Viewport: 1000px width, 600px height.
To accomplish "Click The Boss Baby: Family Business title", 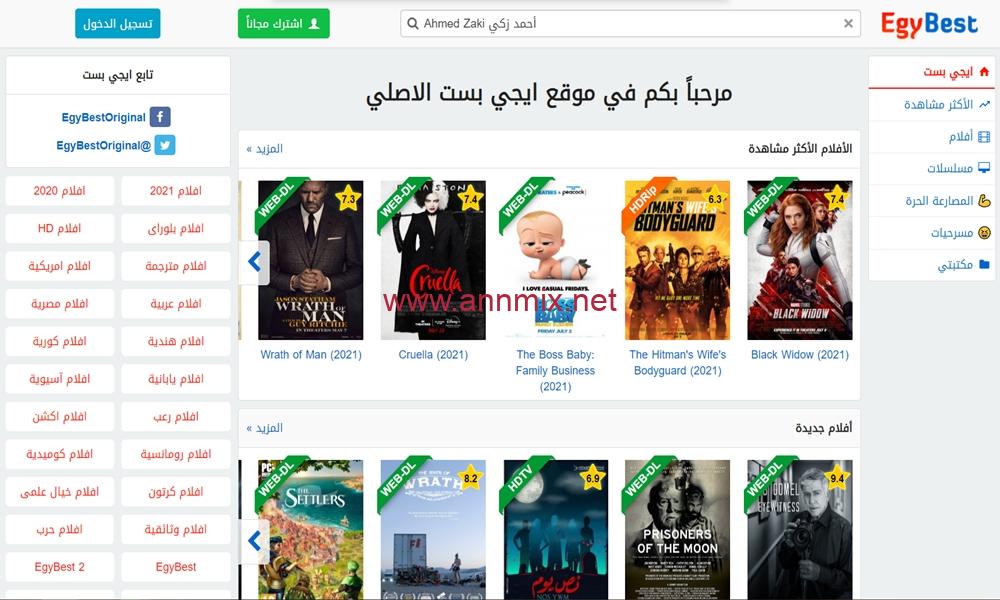I will 555,370.
